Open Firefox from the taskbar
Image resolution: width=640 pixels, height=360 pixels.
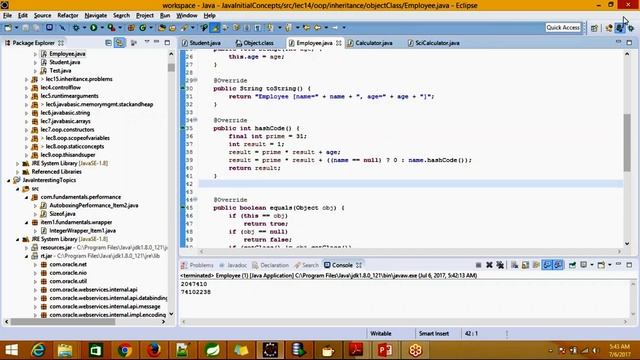(x=154, y=350)
